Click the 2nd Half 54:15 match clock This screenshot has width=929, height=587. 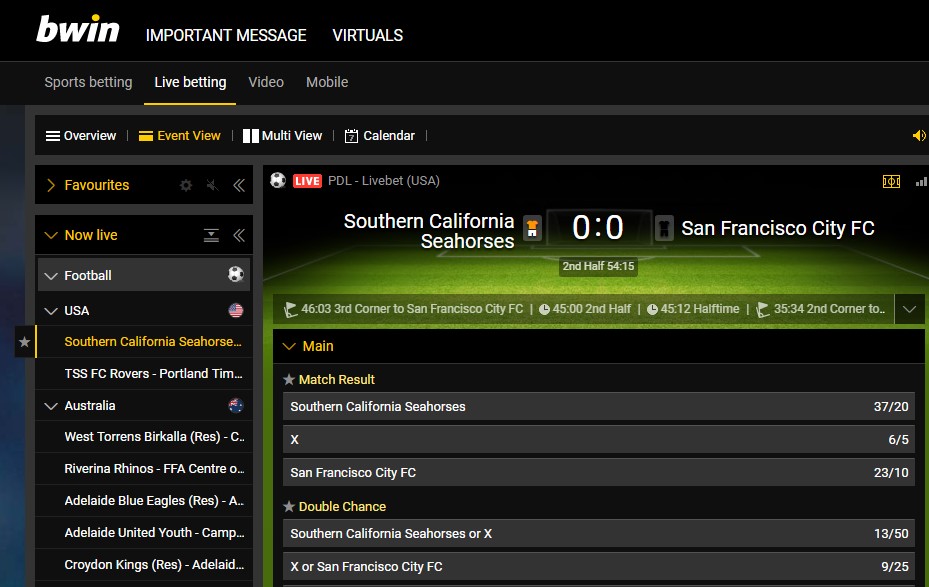click(x=598, y=267)
